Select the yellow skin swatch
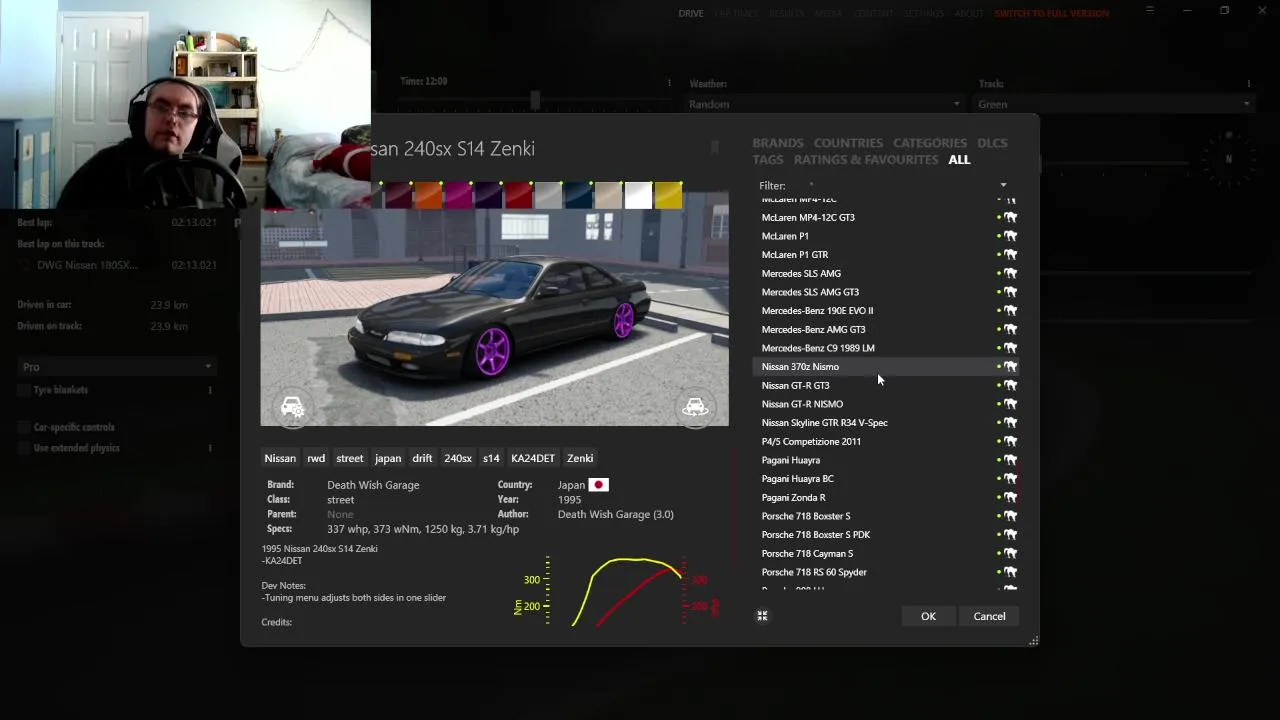The height and width of the screenshot is (720, 1280). [x=668, y=195]
